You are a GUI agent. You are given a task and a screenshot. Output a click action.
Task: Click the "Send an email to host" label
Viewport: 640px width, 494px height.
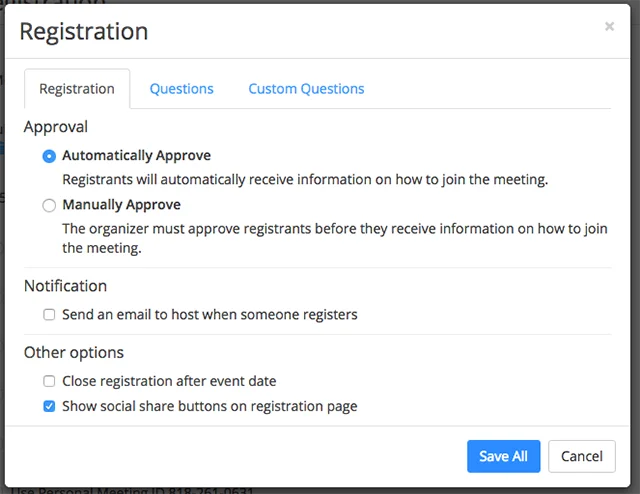(x=209, y=315)
